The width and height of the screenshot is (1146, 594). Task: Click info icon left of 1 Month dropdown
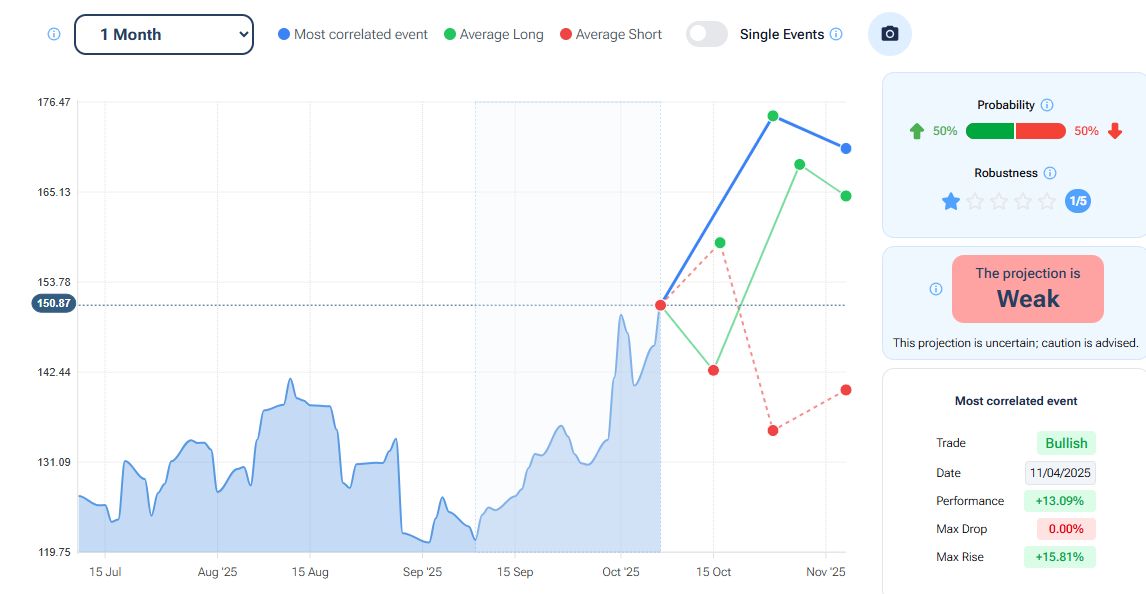(54, 34)
